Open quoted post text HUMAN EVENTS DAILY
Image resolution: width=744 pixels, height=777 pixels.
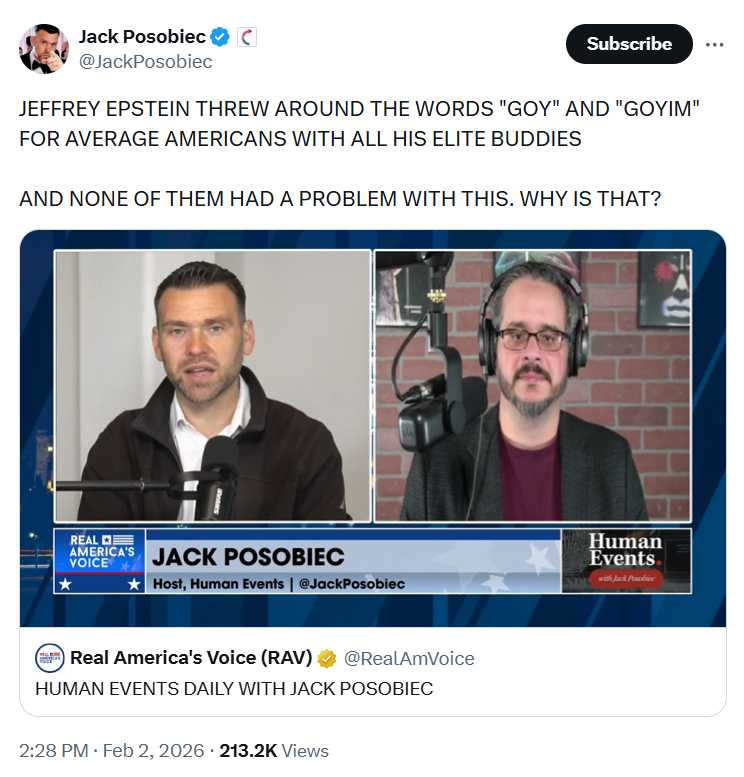pos(234,688)
